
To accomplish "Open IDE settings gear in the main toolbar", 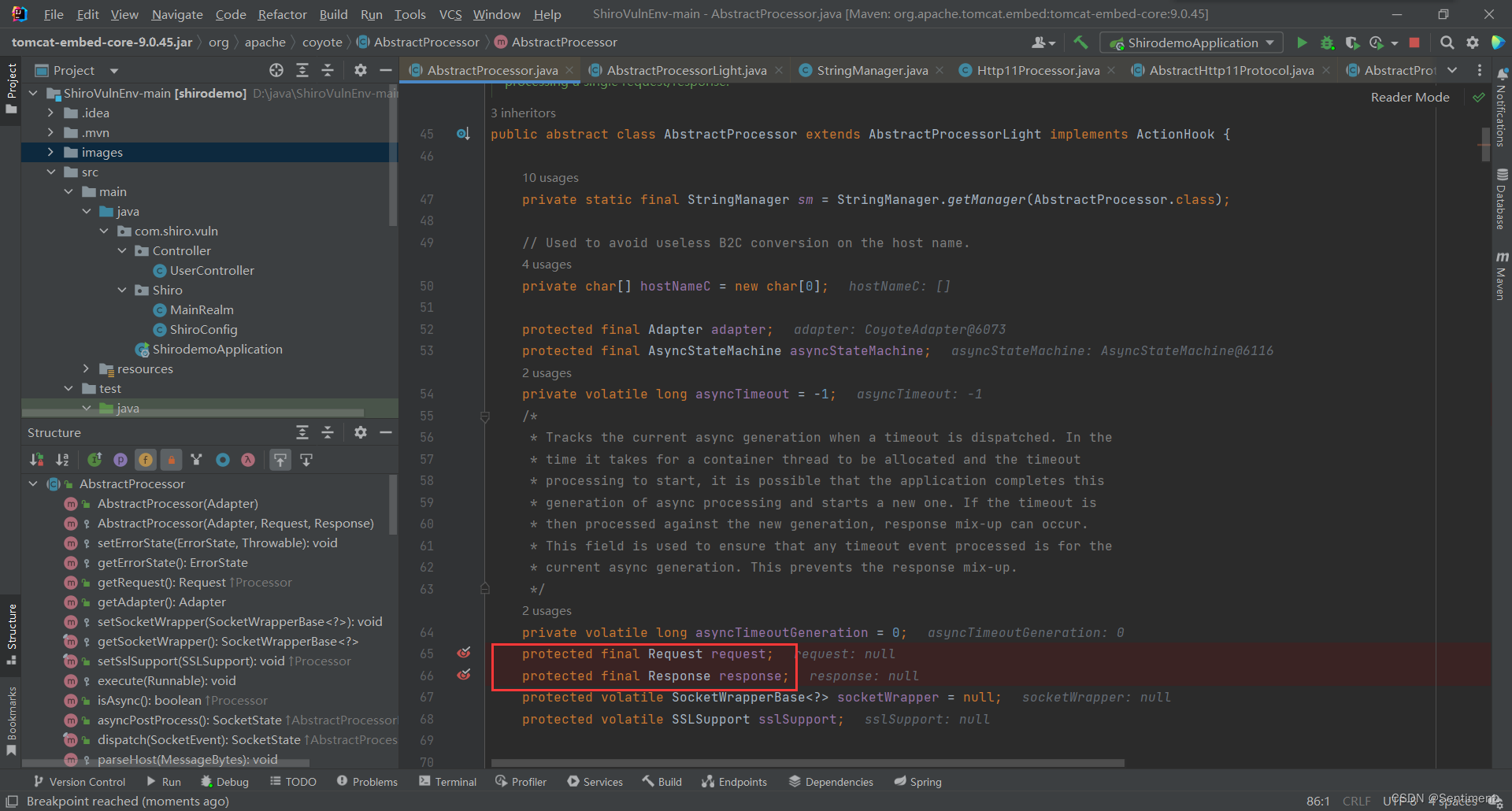I will click(x=1473, y=43).
